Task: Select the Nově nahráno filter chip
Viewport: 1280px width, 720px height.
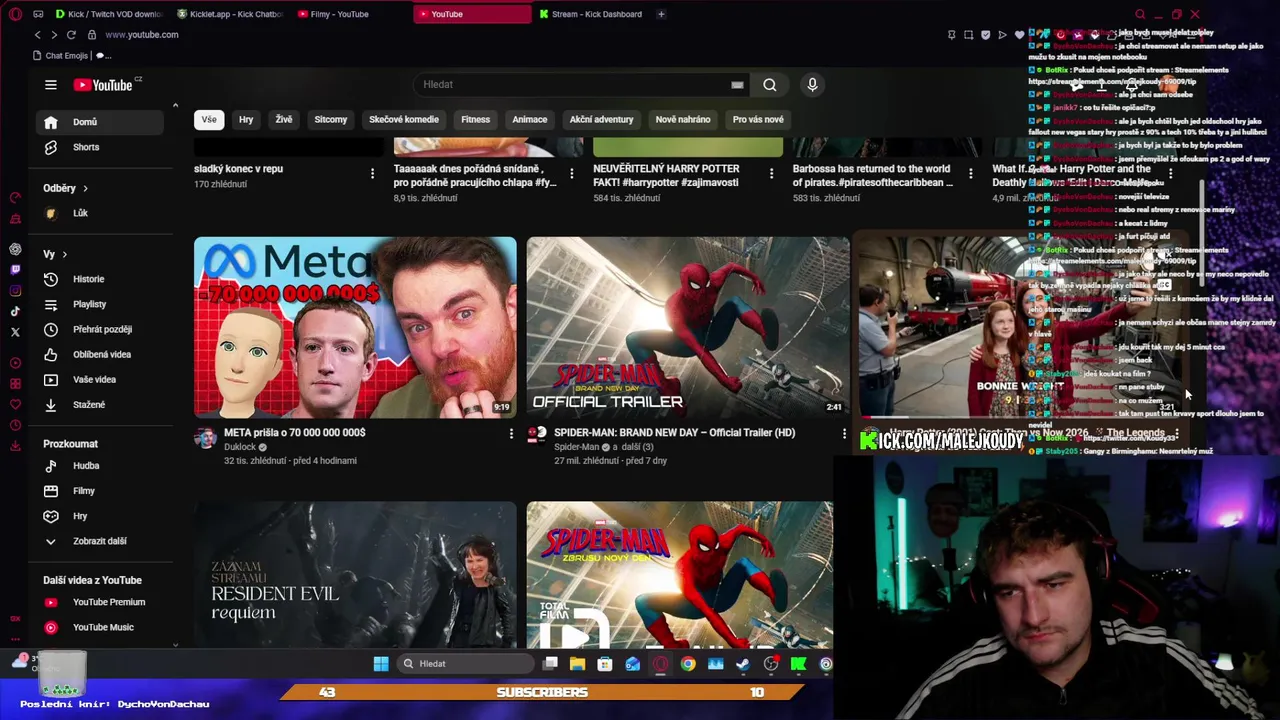Action: pyautogui.click(x=683, y=120)
